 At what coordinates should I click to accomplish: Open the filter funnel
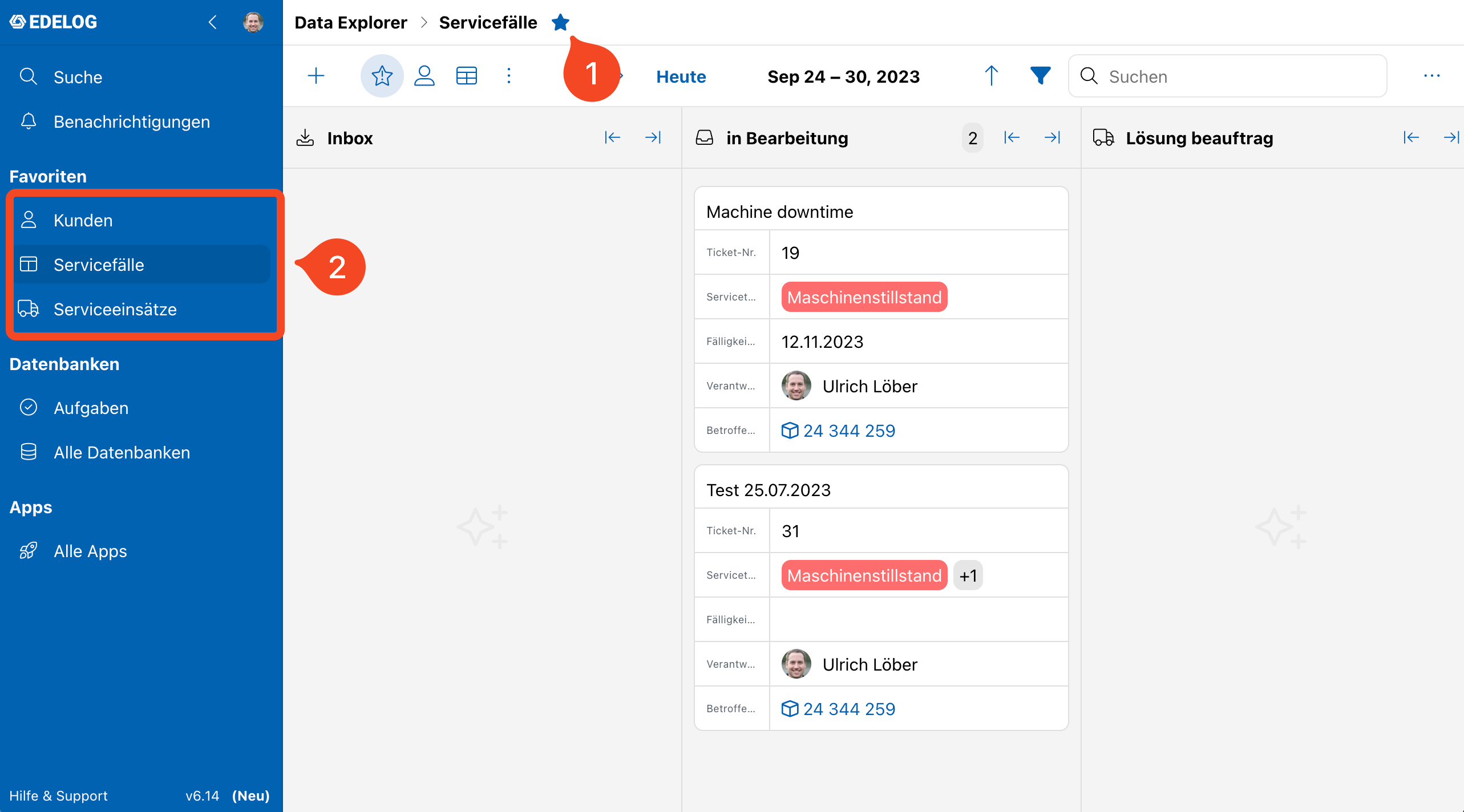[x=1040, y=76]
